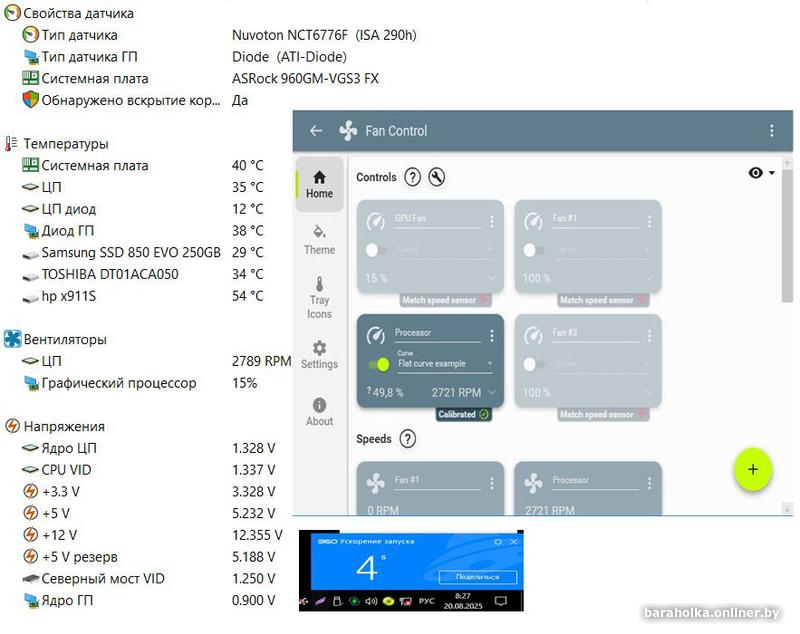The height and width of the screenshot is (634, 800).
Task: Open the Processor speed card's three-dot menu
Action: click(649, 483)
